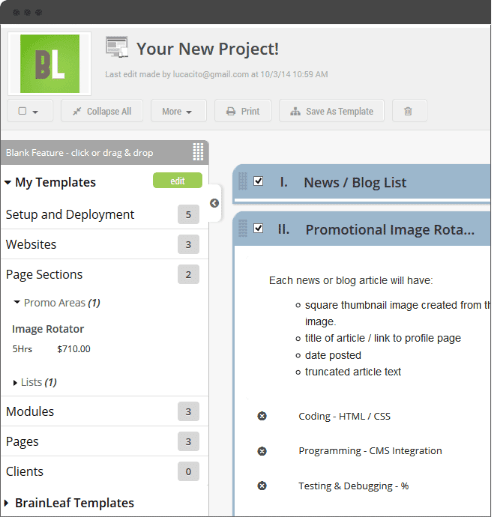Uncheck the News / Blog List checkbox

tap(258, 181)
